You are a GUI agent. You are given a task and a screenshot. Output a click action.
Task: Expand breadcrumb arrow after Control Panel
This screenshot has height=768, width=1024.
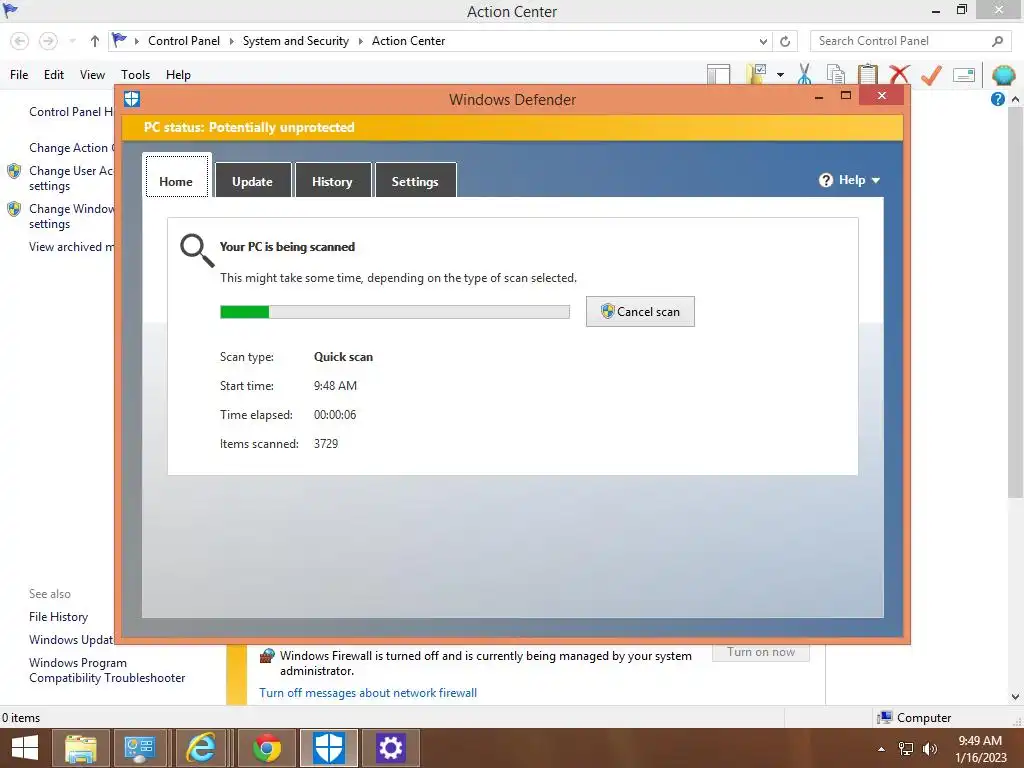coord(231,41)
